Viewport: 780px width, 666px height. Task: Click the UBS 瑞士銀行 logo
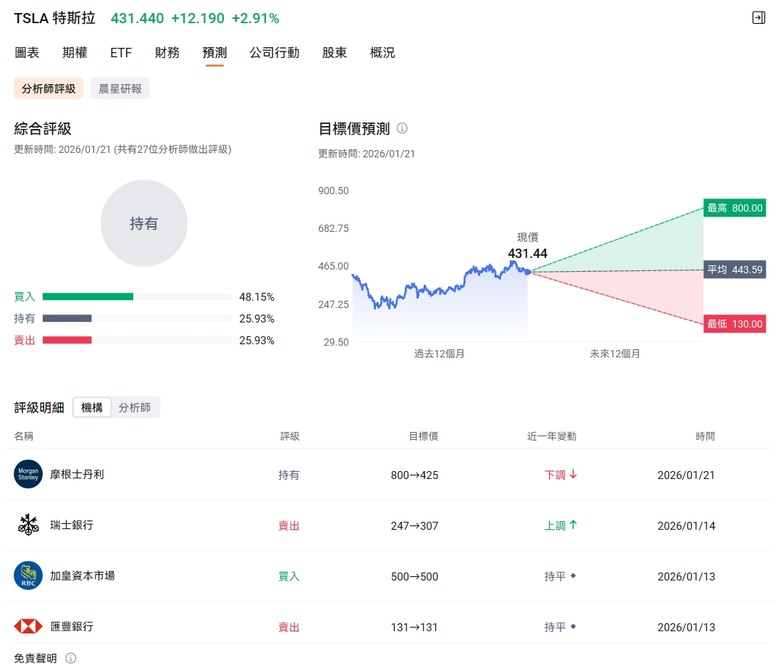pos(28,525)
